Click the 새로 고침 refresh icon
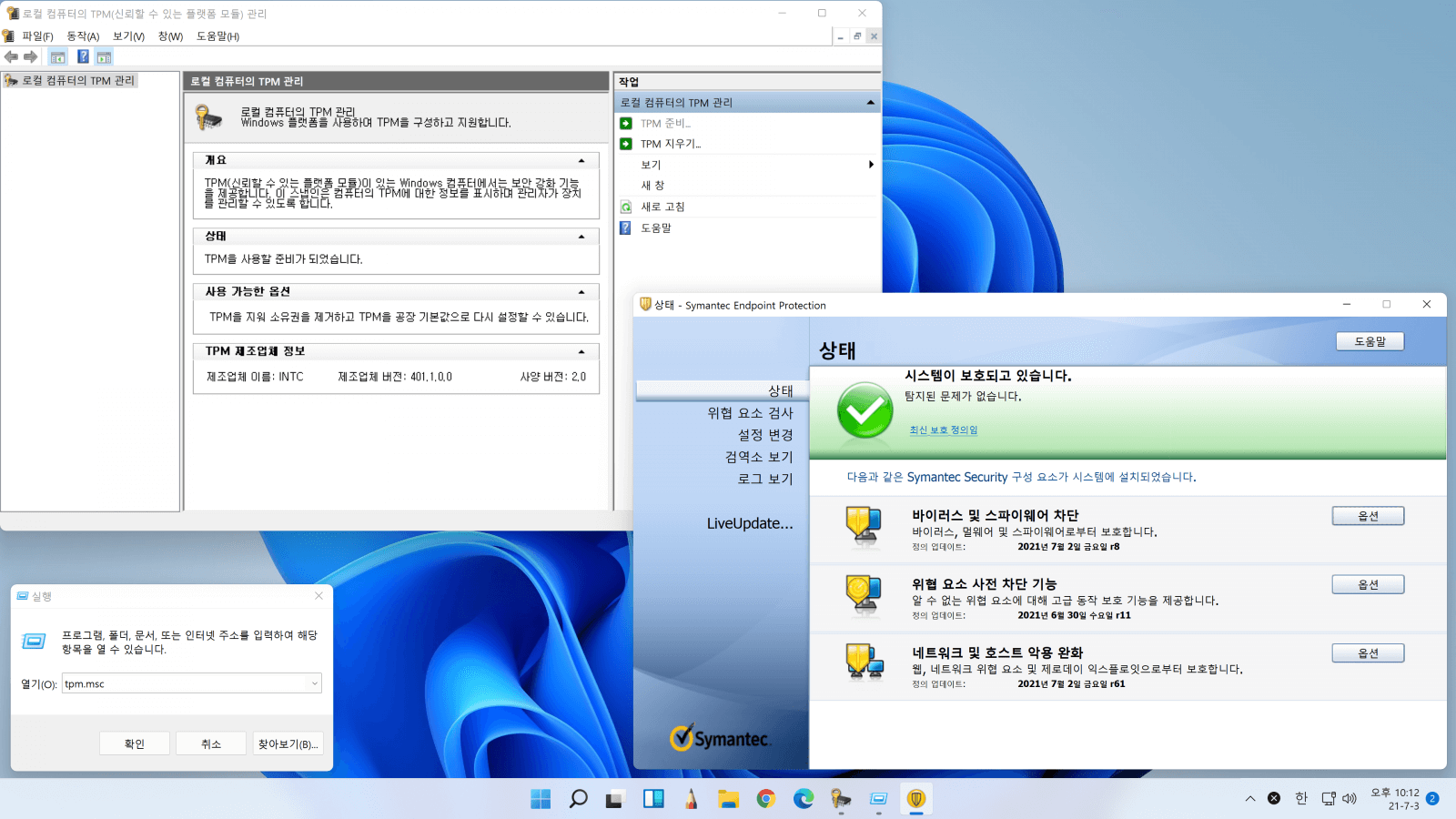The height and width of the screenshot is (819, 1456). click(x=626, y=207)
